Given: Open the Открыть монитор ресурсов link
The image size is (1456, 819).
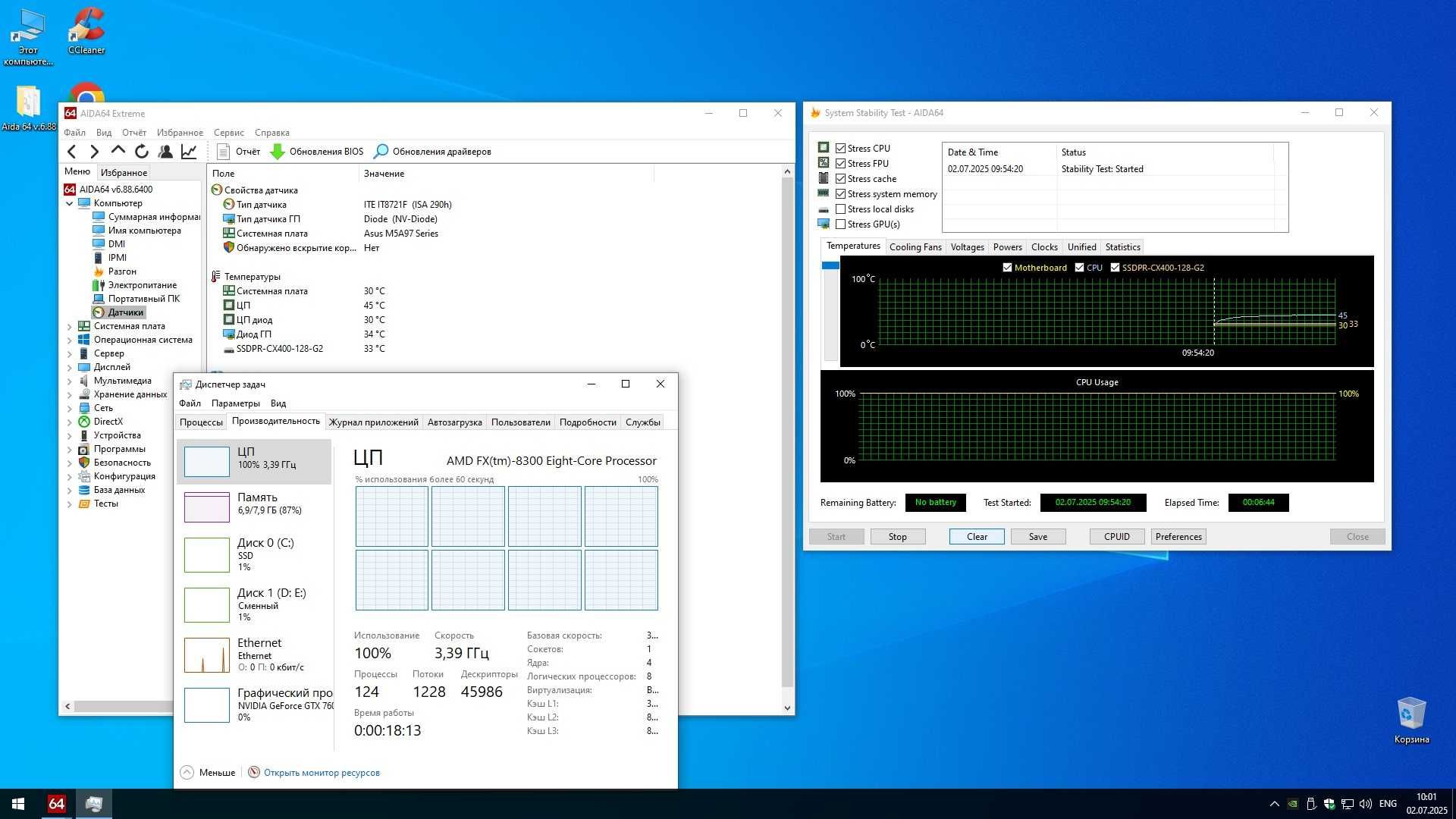Looking at the screenshot, I should [322, 773].
